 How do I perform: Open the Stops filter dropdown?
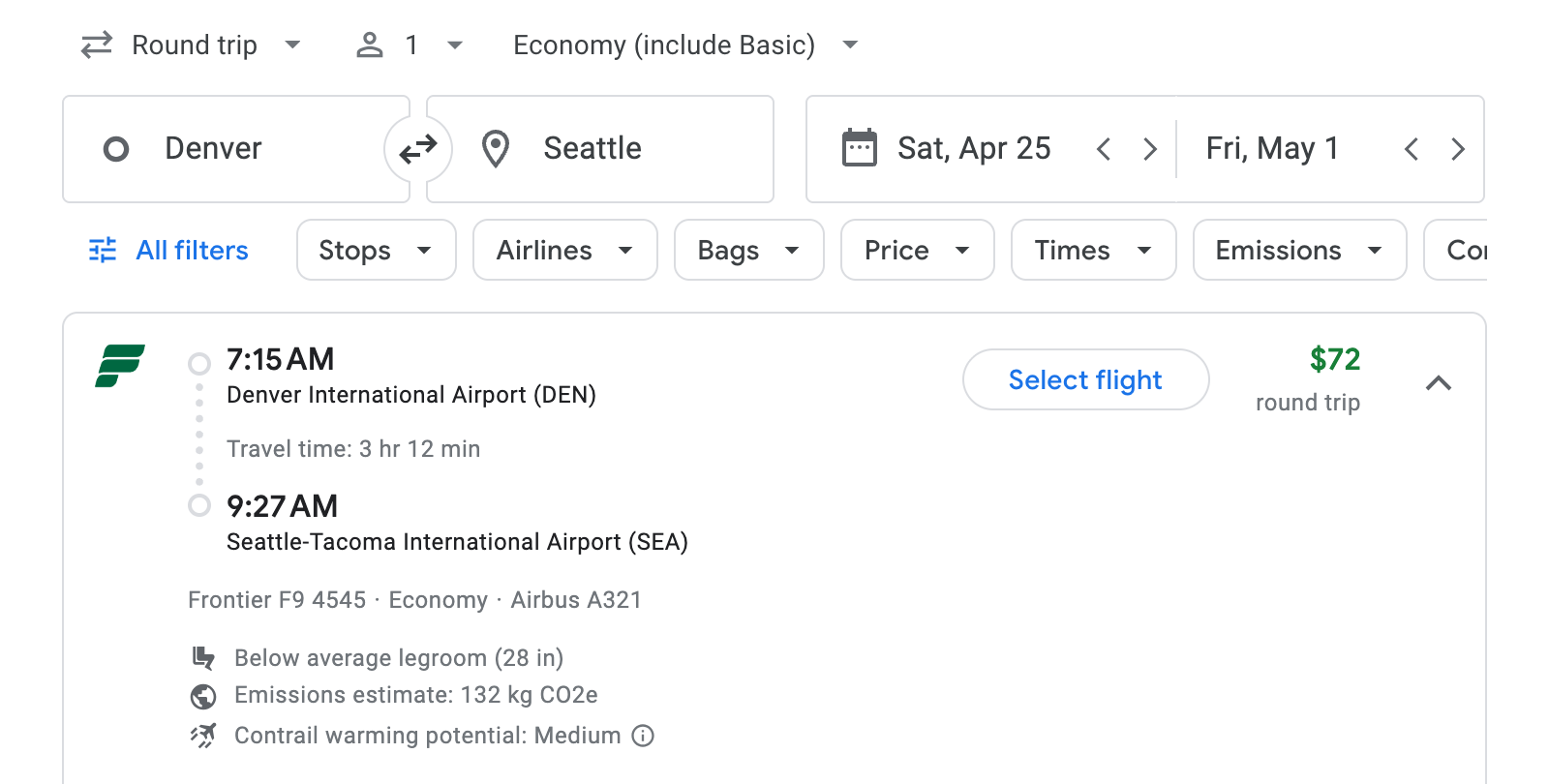tap(375, 250)
